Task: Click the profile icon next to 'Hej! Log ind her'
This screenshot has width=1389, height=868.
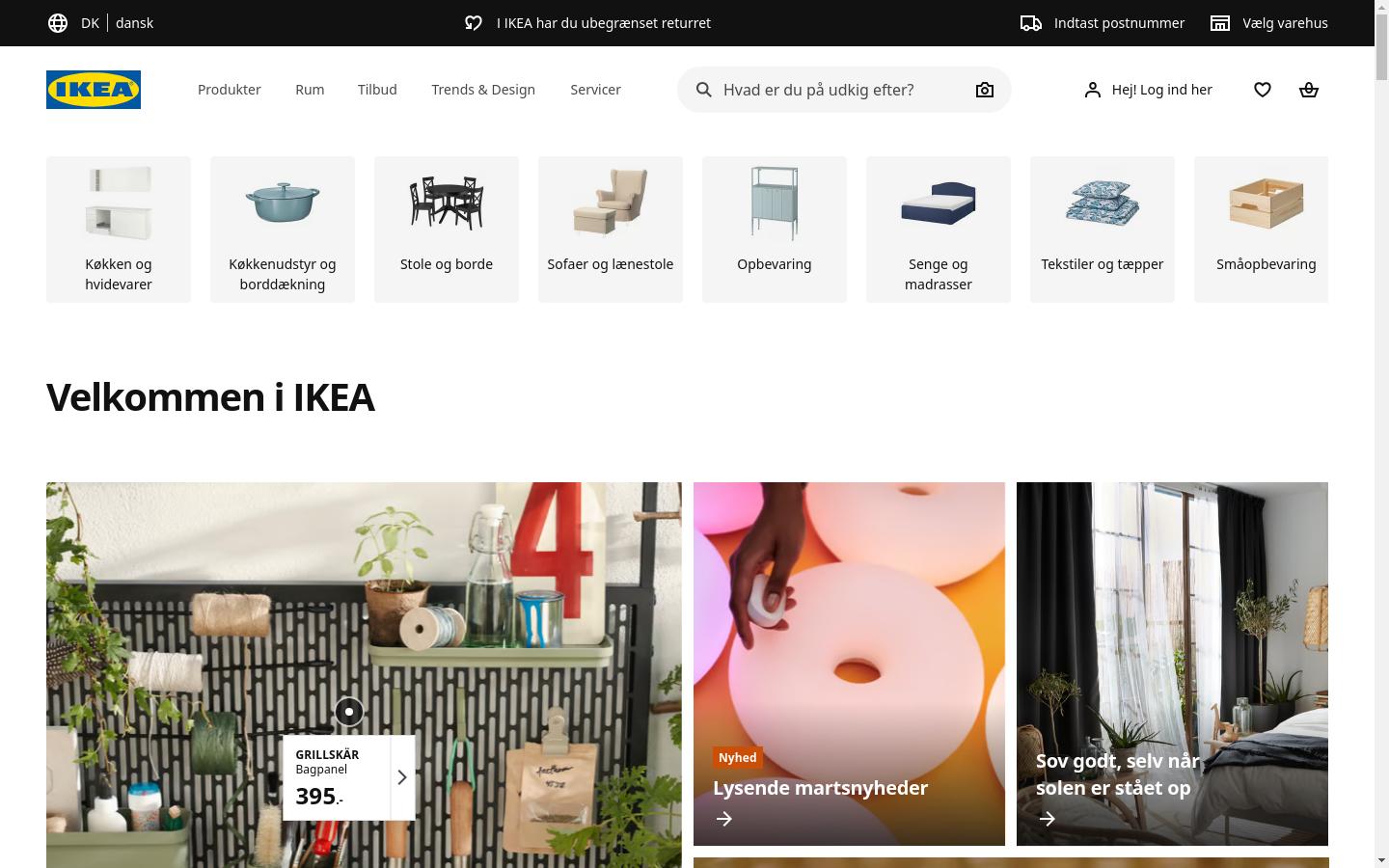Action: tap(1092, 90)
